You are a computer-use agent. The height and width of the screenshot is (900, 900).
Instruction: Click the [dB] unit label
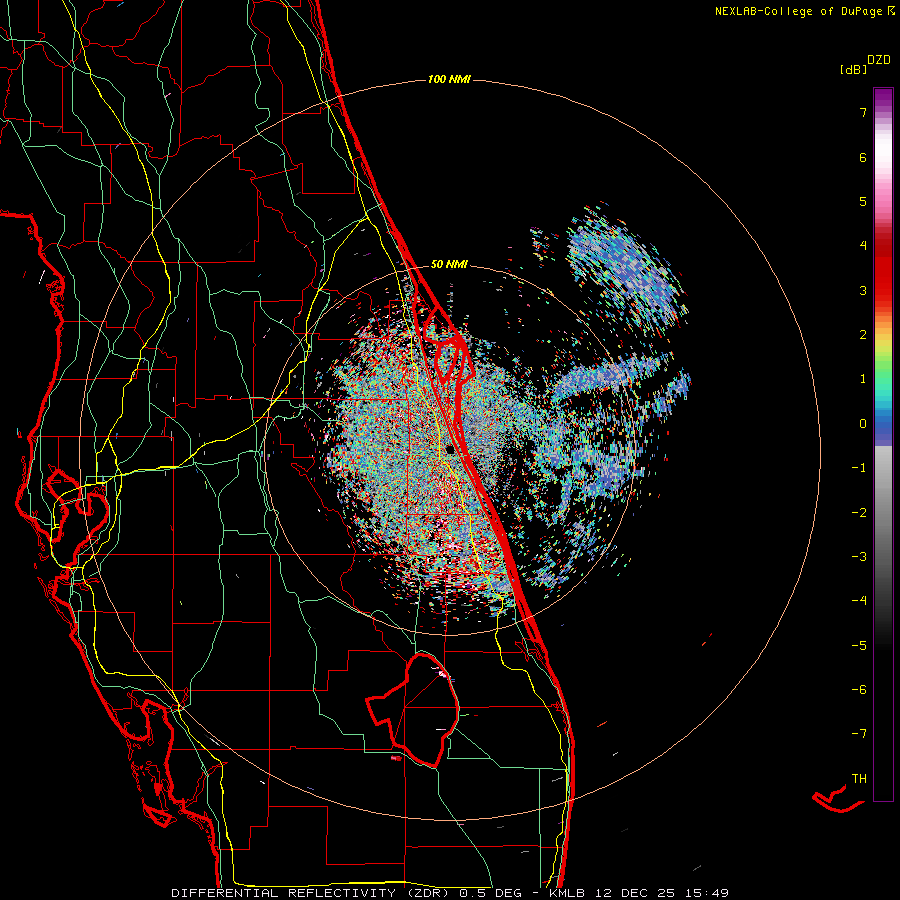coord(853,69)
